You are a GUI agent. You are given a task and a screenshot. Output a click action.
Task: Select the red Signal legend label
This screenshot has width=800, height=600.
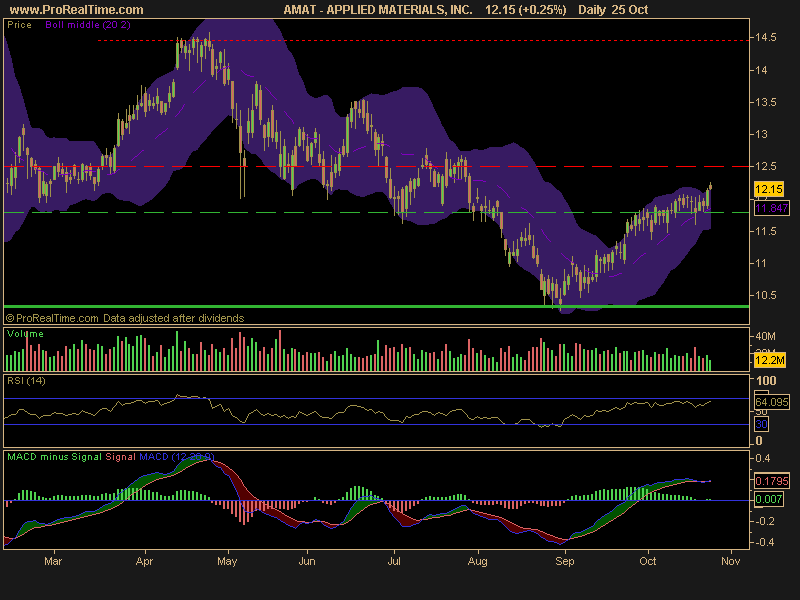click(120, 457)
